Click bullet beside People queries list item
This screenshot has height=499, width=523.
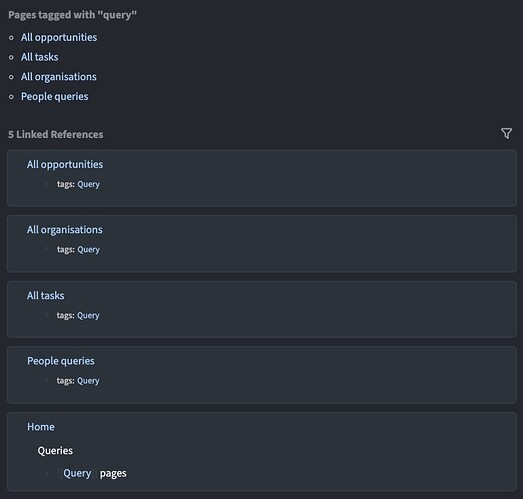pos(11,97)
